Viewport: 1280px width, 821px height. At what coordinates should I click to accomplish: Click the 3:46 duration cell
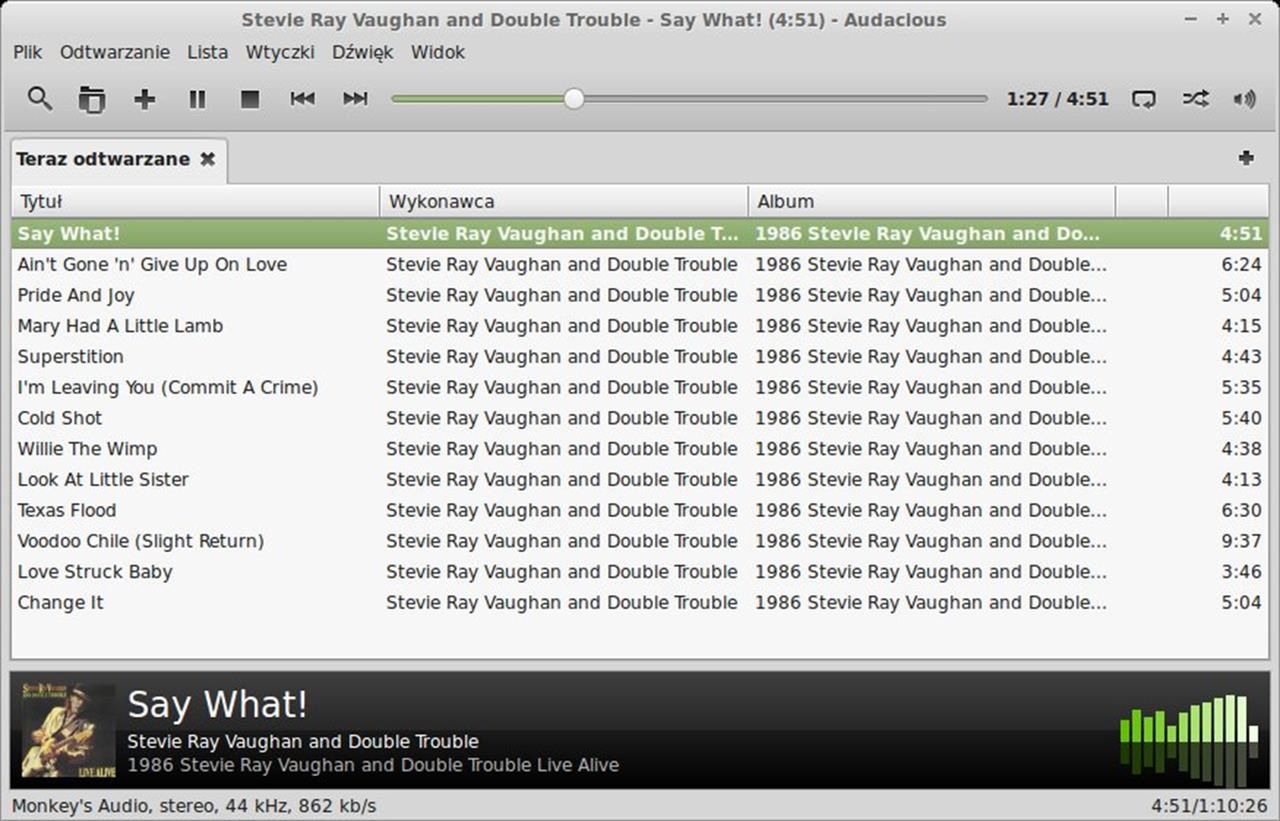pyautogui.click(x=1241, y=572)
